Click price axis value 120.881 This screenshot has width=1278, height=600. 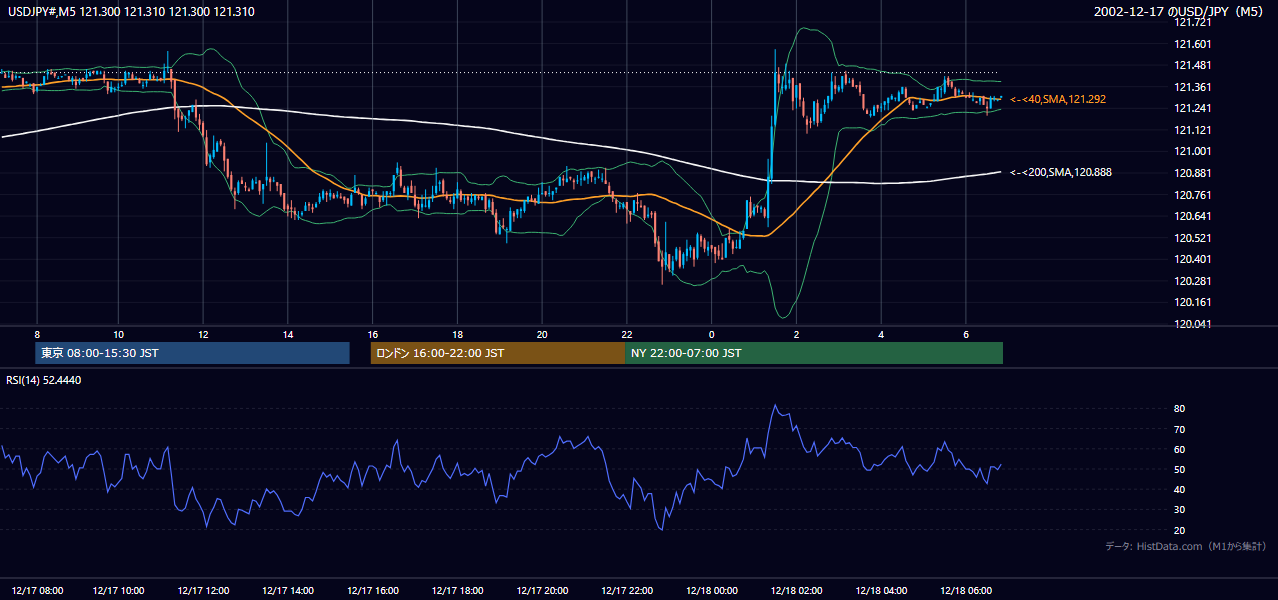point(1192,173)
